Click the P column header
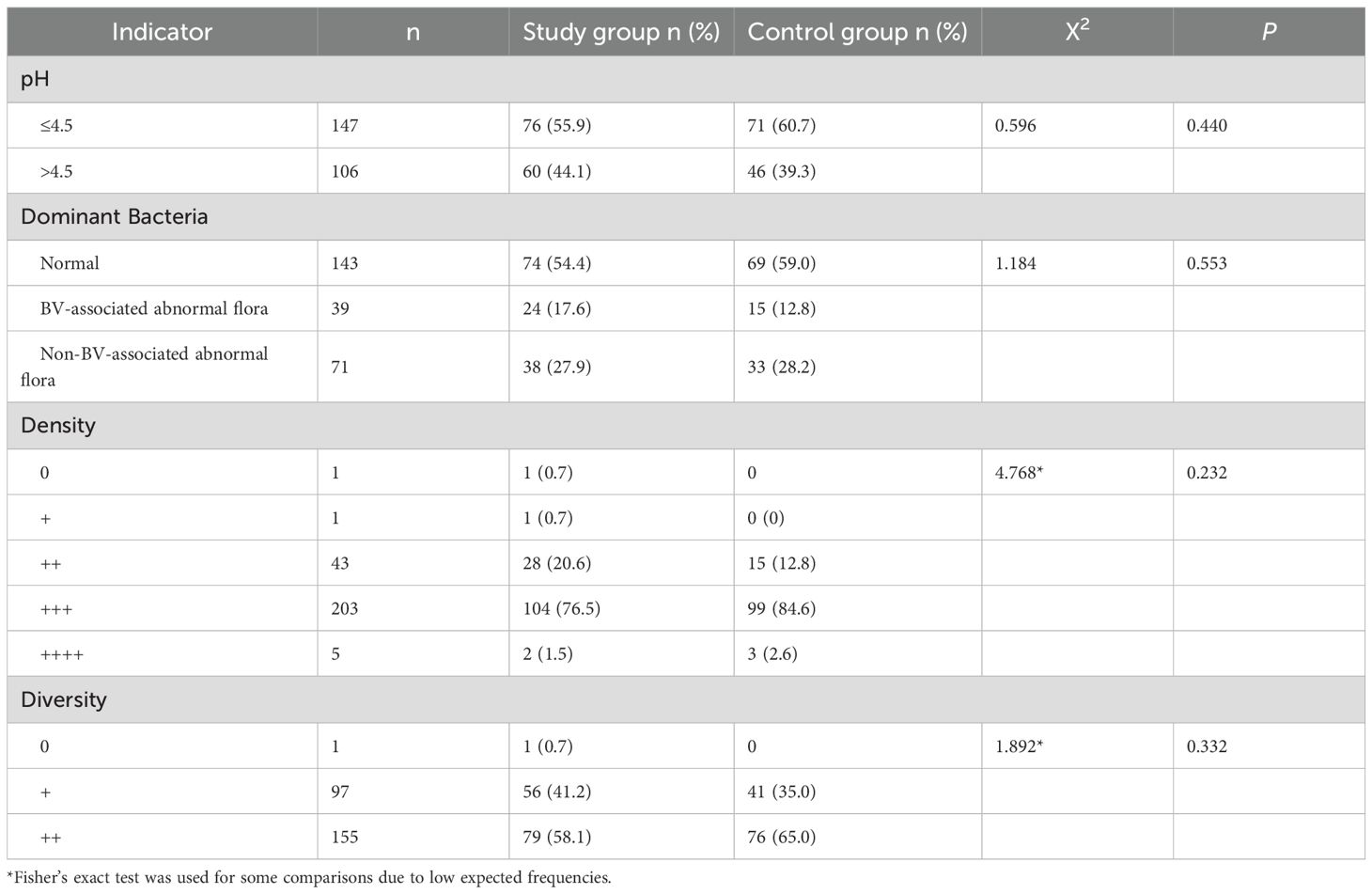The height and width of the screenshot is (894, 1372). pyautogui.click(x=1269, y=32)
